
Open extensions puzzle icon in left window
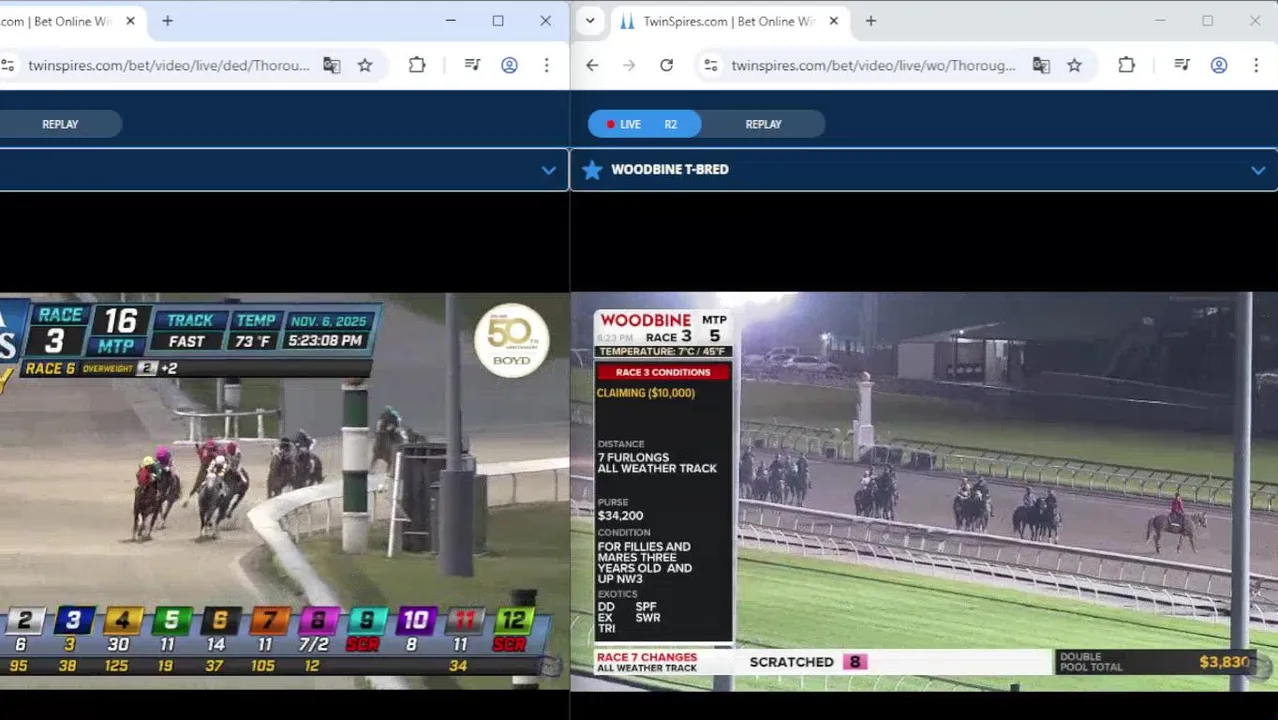click(417, 65)
